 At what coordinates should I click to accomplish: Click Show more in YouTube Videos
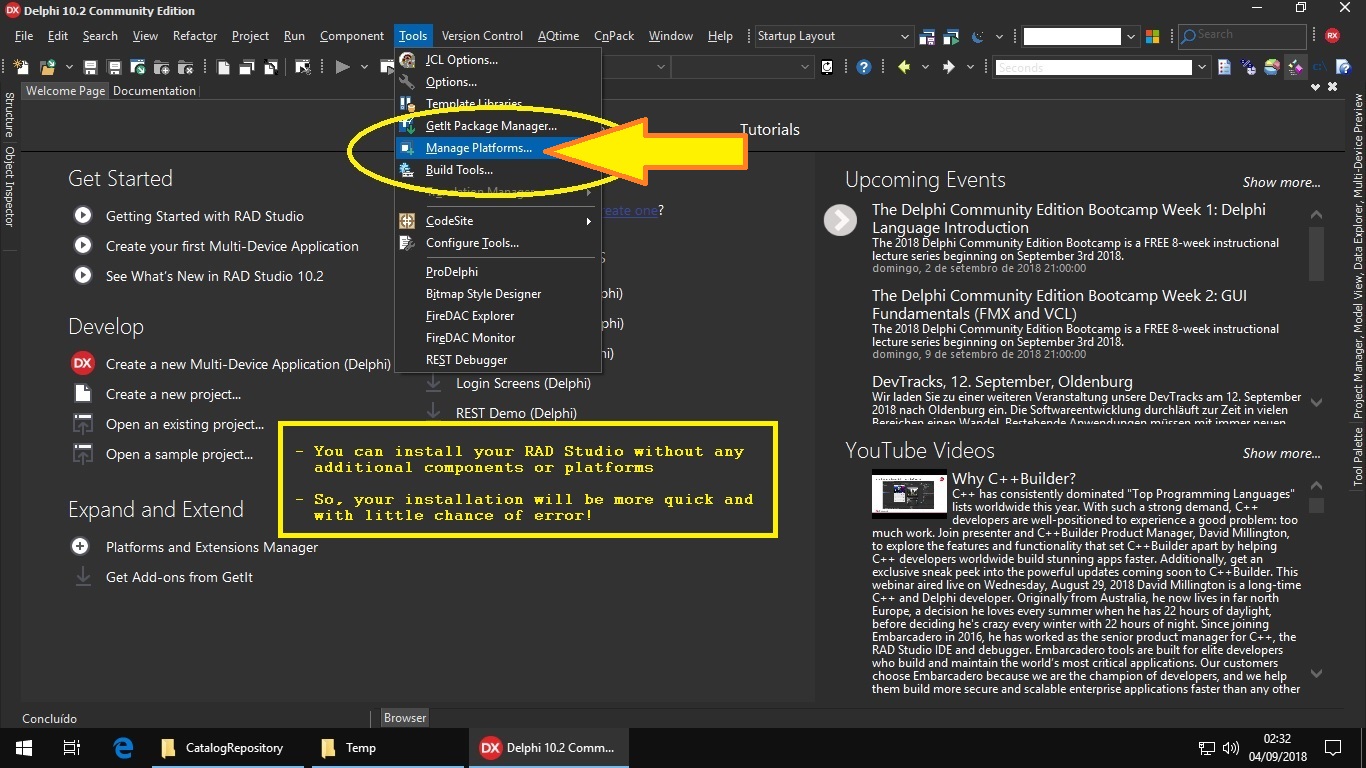click(1281, 453)
